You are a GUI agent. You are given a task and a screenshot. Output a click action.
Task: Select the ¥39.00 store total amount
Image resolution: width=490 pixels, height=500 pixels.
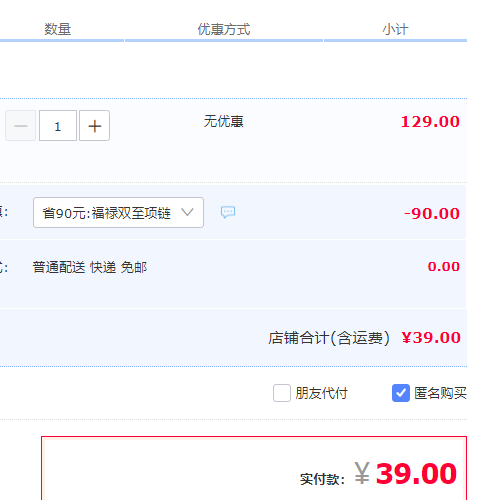click(431, 338)
